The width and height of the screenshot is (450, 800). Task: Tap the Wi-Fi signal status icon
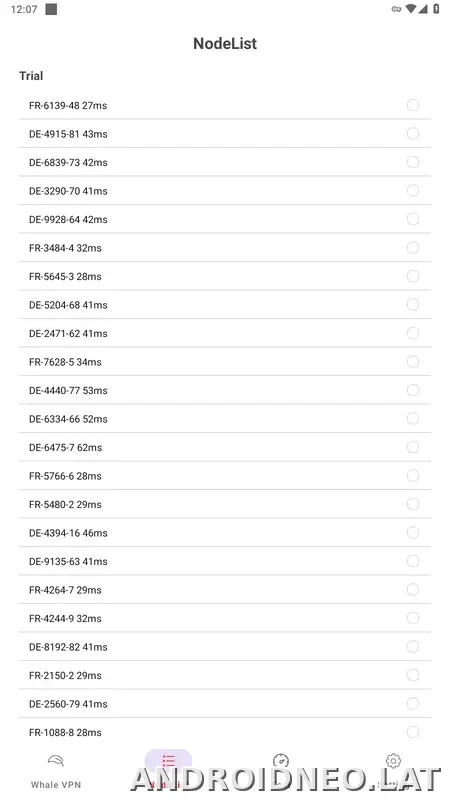click(411, 9)
